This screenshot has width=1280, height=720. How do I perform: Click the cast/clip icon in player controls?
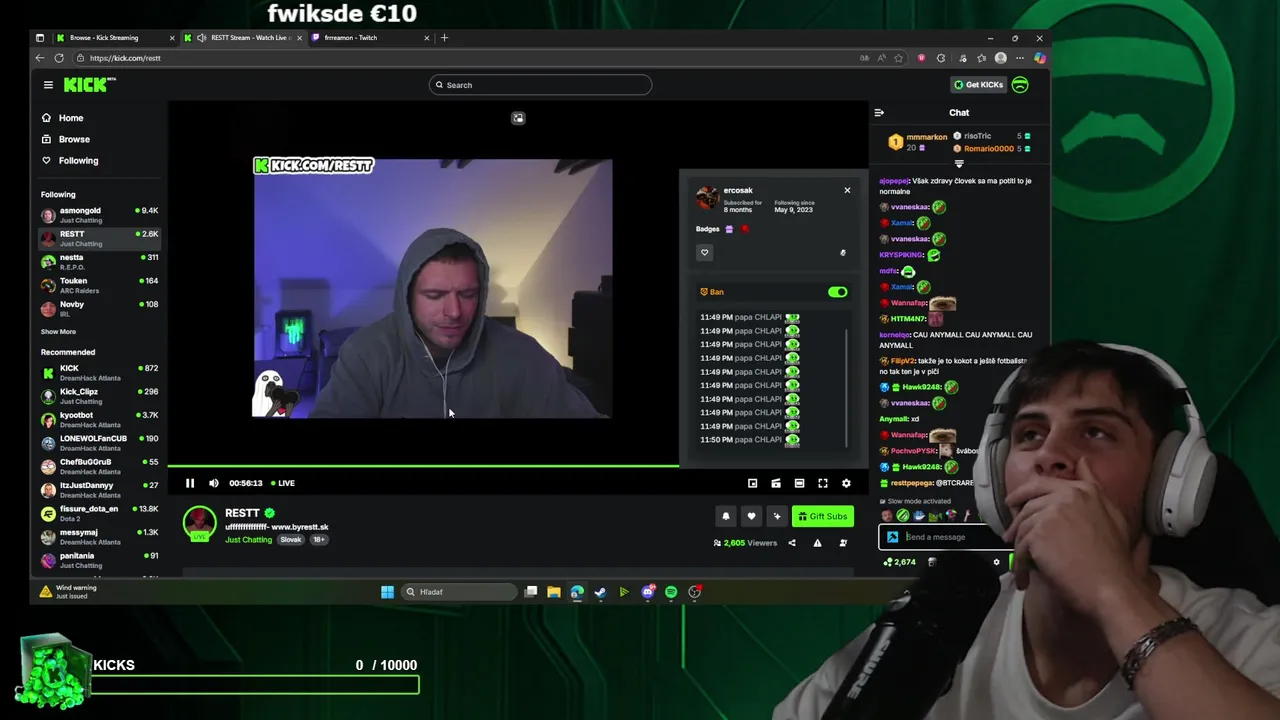[x=776, y=483]
